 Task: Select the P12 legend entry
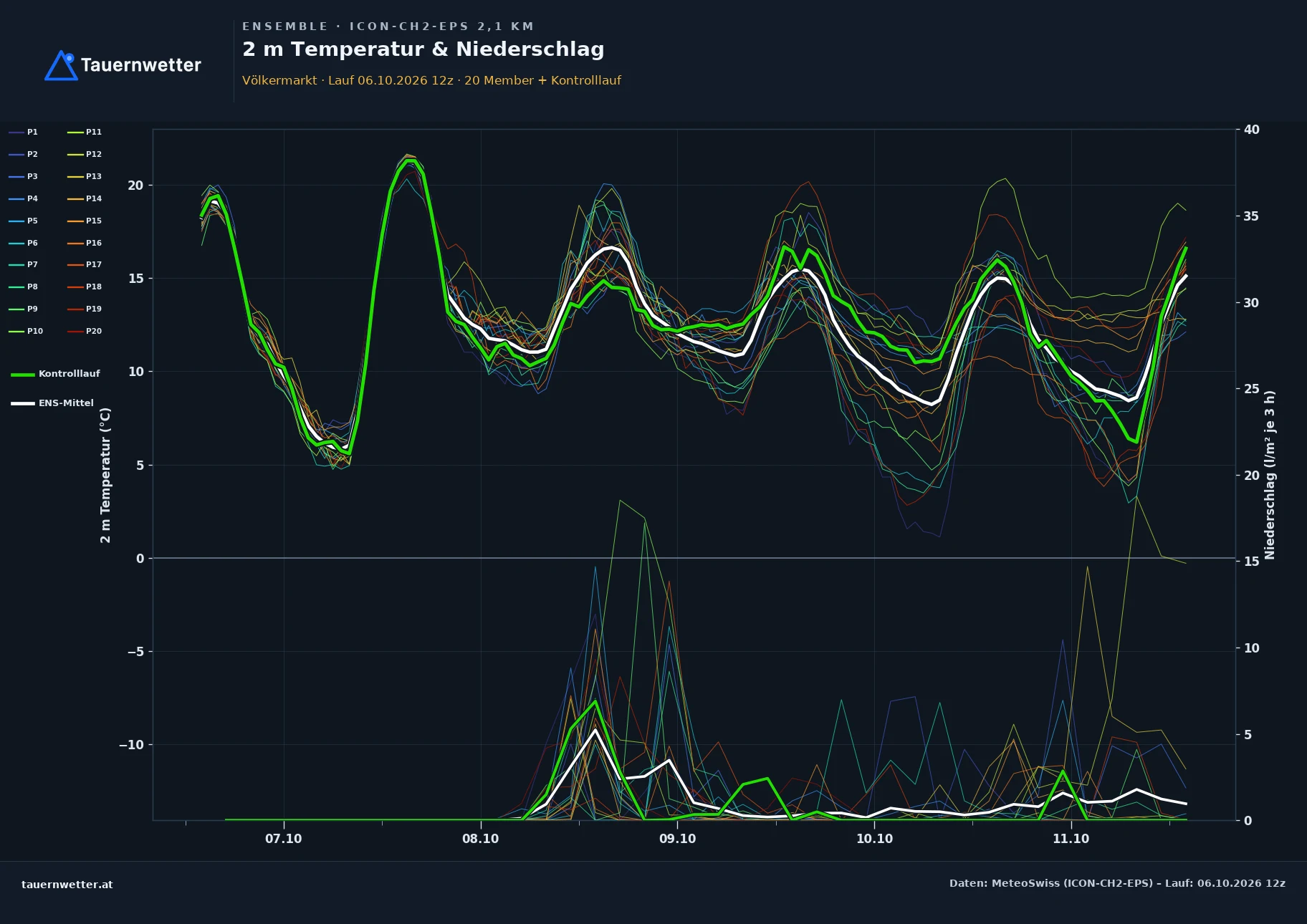tap(85, 154)
